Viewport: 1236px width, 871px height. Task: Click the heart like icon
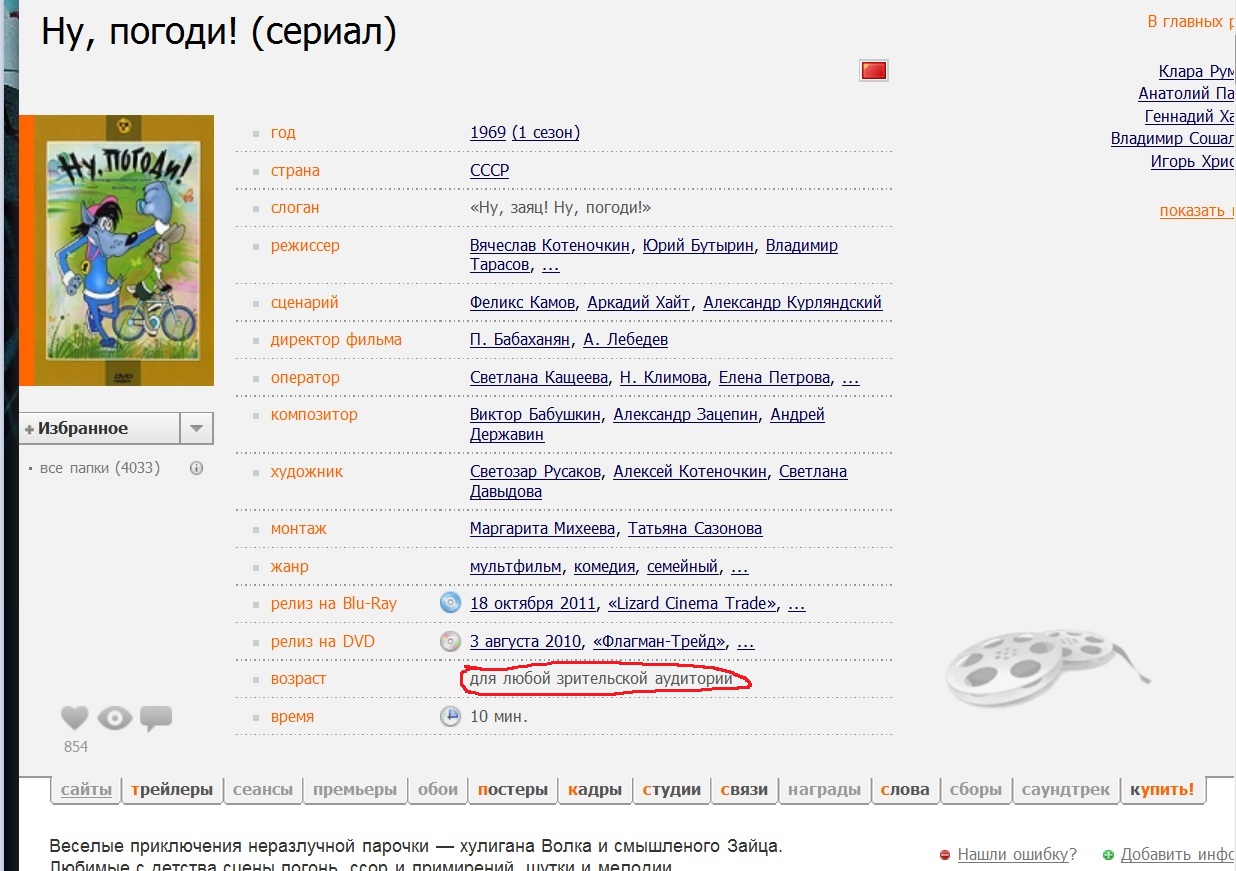coord(75,718)
